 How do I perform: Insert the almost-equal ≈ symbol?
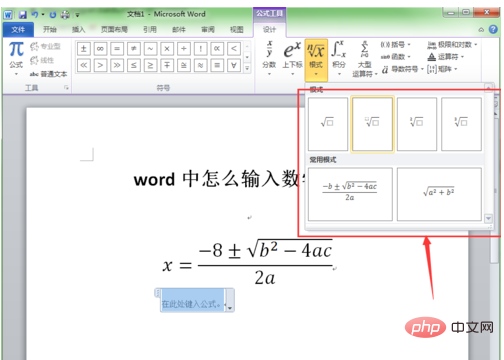tap(200, 65)
